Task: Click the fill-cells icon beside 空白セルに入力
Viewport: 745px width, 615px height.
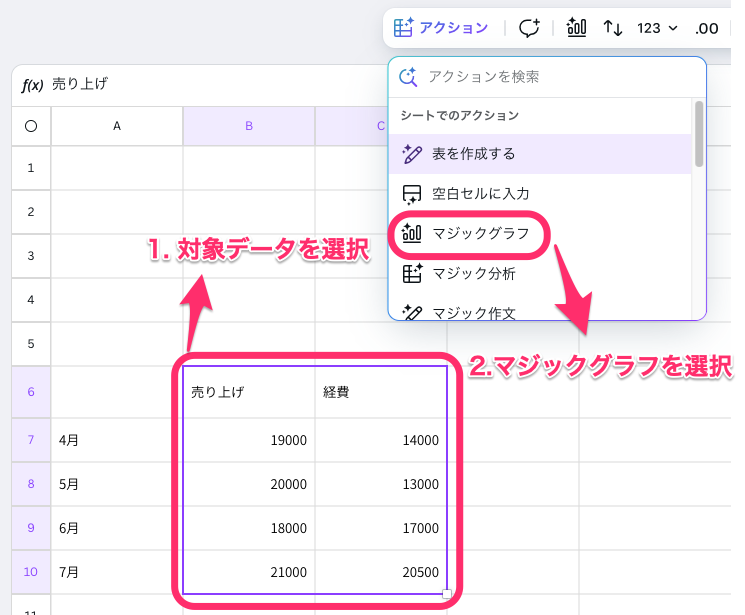Action: pyautogui.click(x=411, y=194)
